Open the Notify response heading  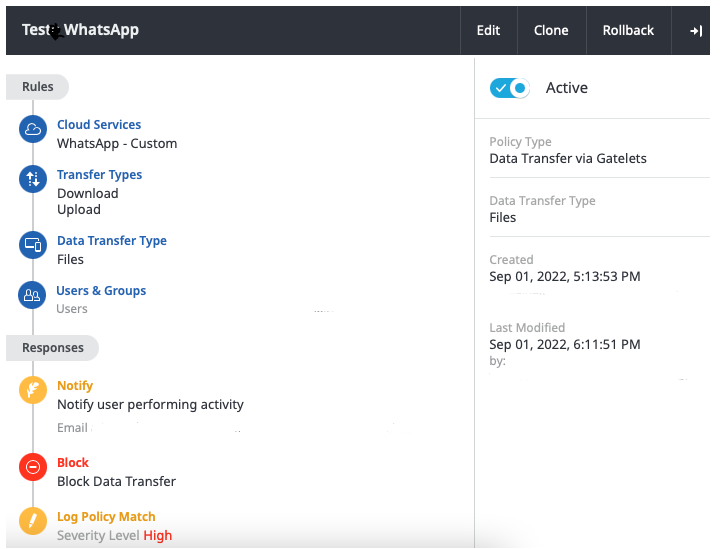point(75,386)
